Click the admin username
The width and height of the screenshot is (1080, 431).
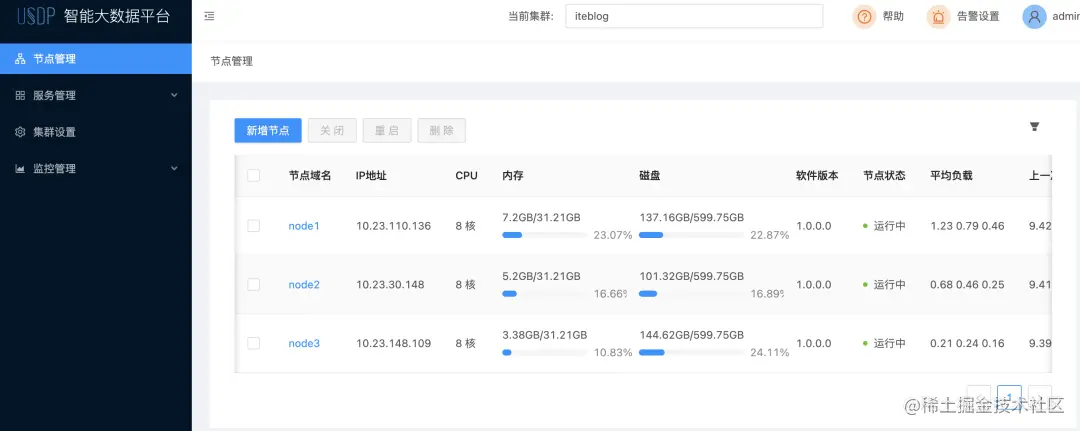(1066, 17)
